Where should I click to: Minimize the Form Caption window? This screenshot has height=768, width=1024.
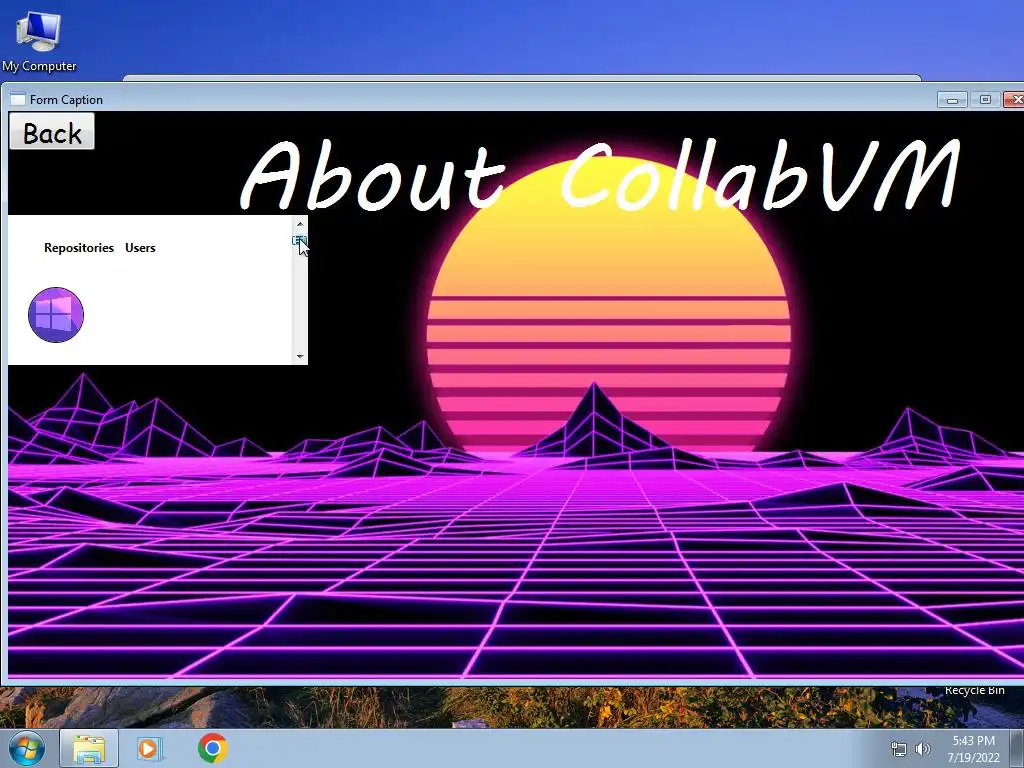(952, 100)
